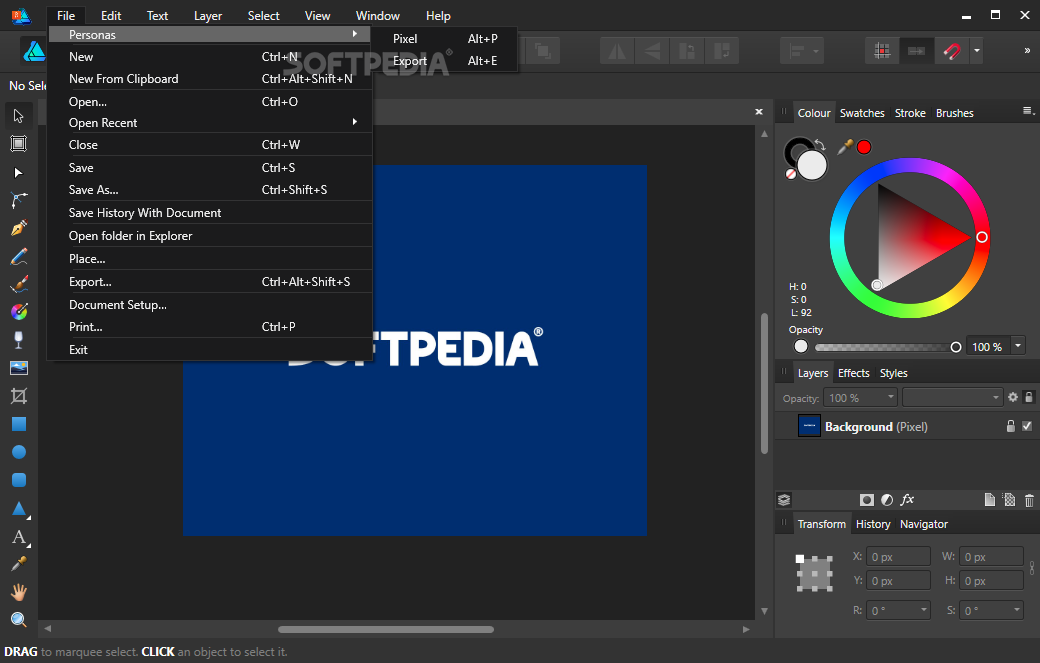
Task: Toggle Background layer visibility checkbox
Action: click(1027, 426)
